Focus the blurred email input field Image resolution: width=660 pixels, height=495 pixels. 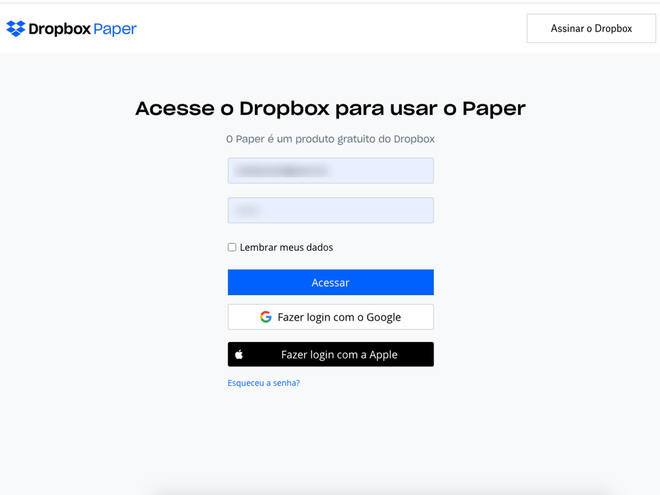(330, 170)
